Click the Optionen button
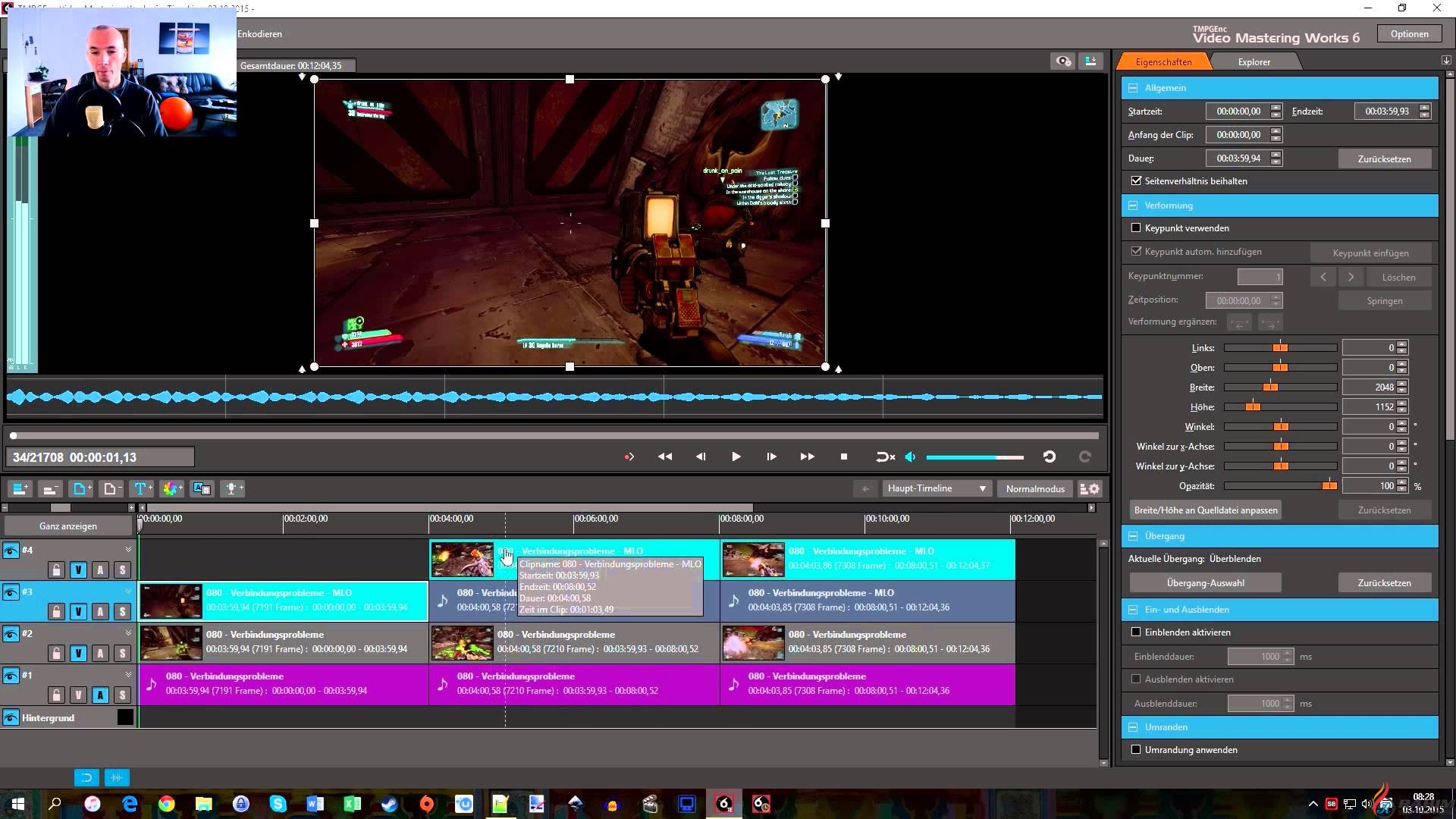Image resolution: width=1456 pixels, height=819 pixels. coord(1410,34)
